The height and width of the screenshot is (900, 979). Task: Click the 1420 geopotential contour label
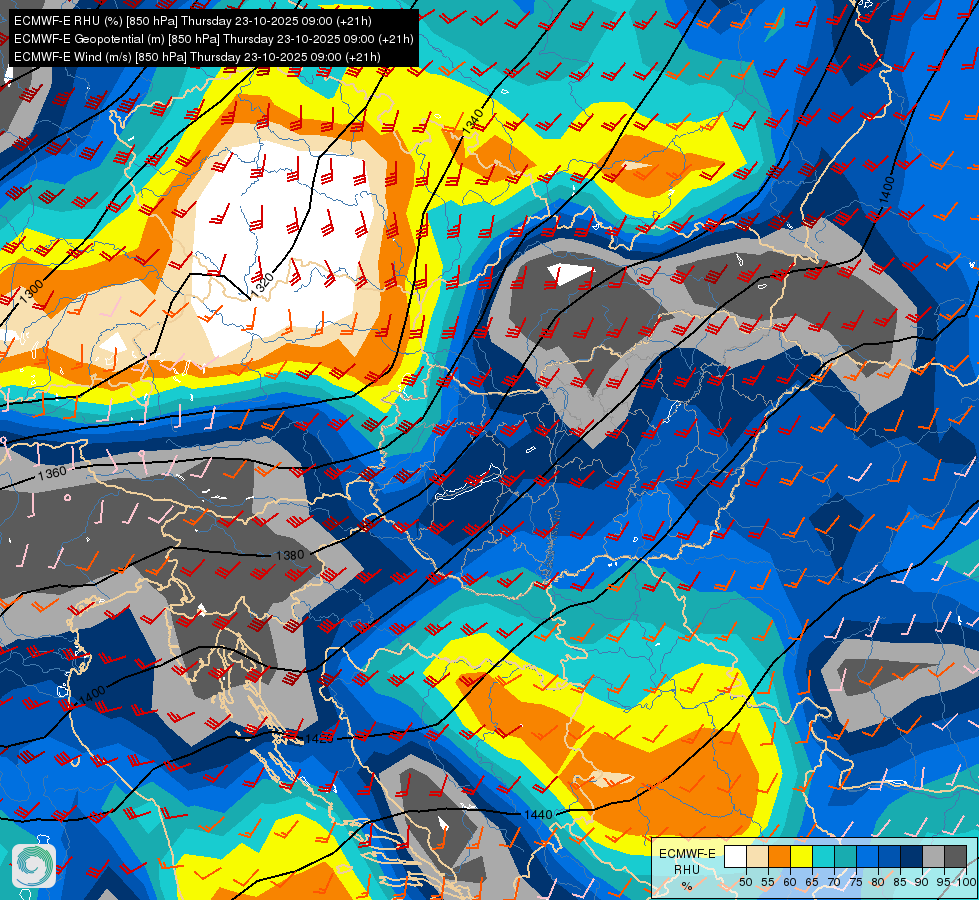(x=319, y=738)
